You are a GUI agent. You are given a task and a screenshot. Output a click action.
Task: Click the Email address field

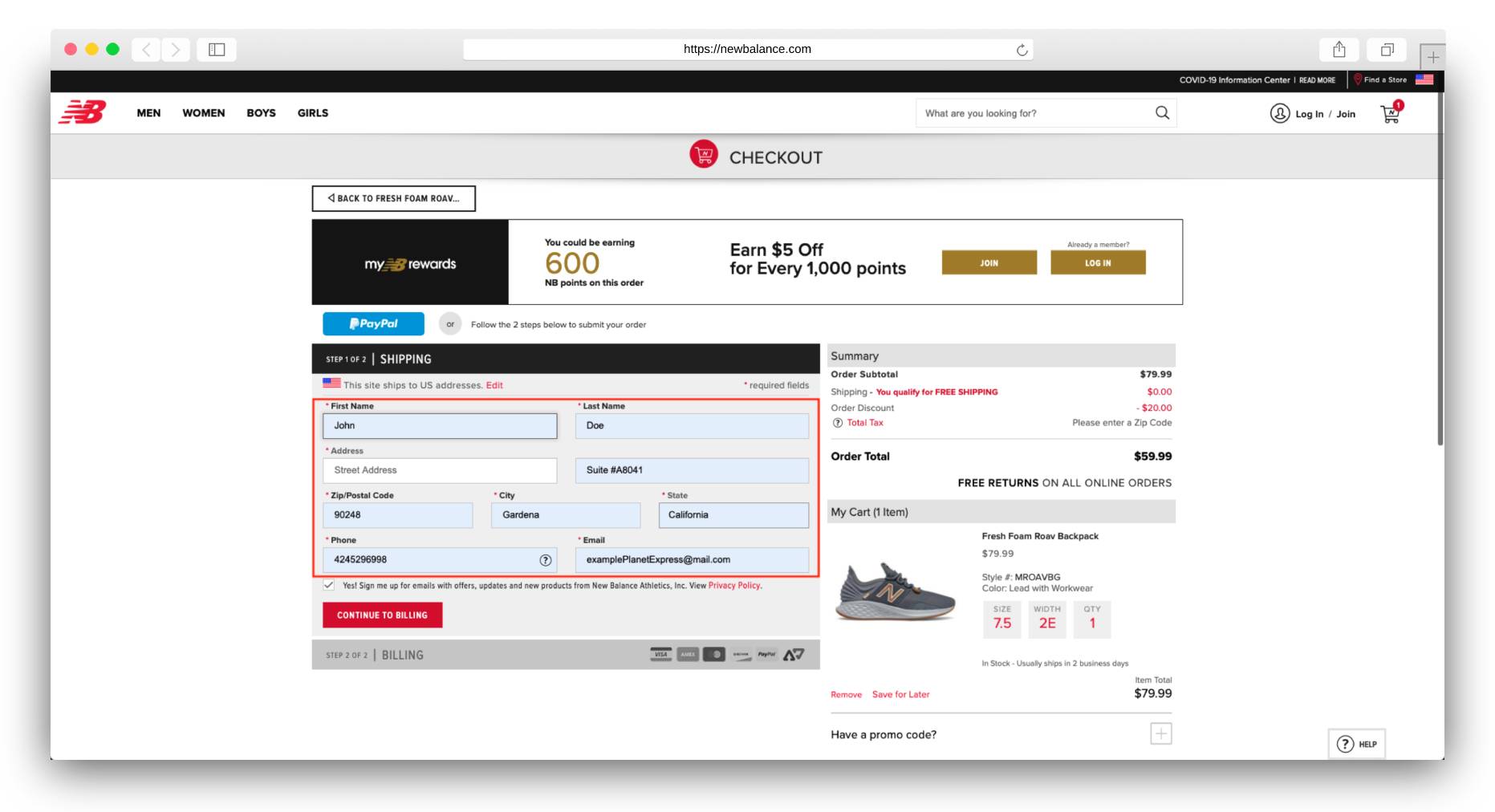point(692,560)
